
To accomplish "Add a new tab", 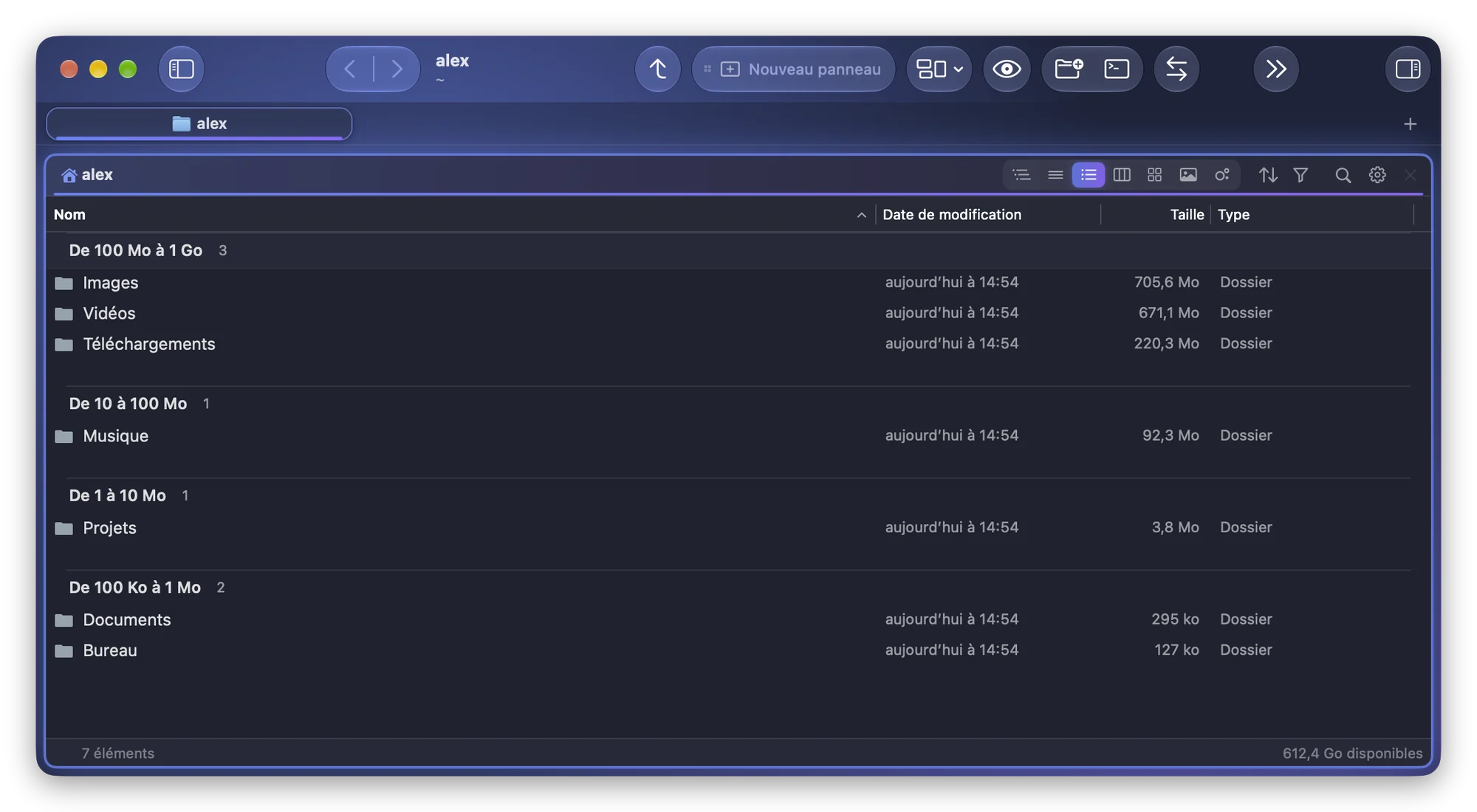I will pos(1410,124).
